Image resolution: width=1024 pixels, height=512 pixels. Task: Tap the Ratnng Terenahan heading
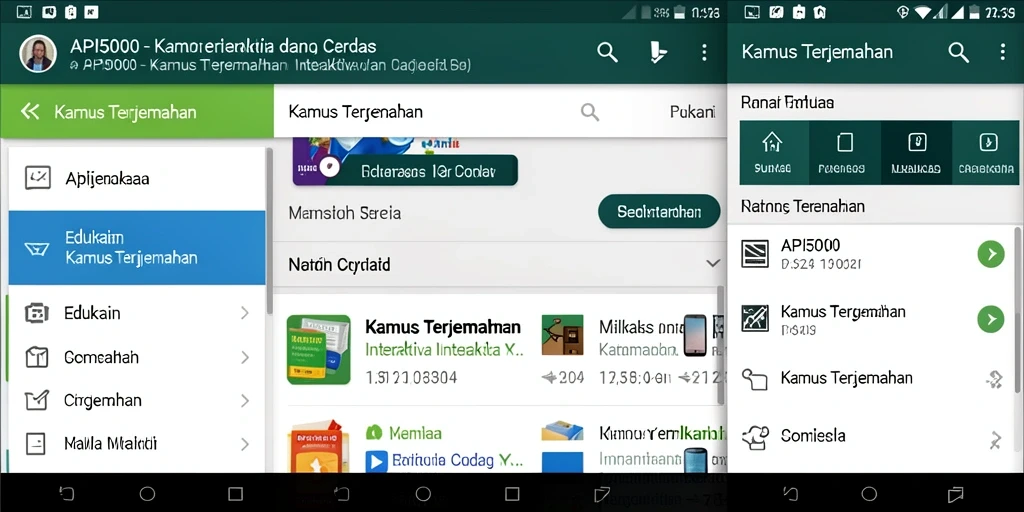pos(803,206)
